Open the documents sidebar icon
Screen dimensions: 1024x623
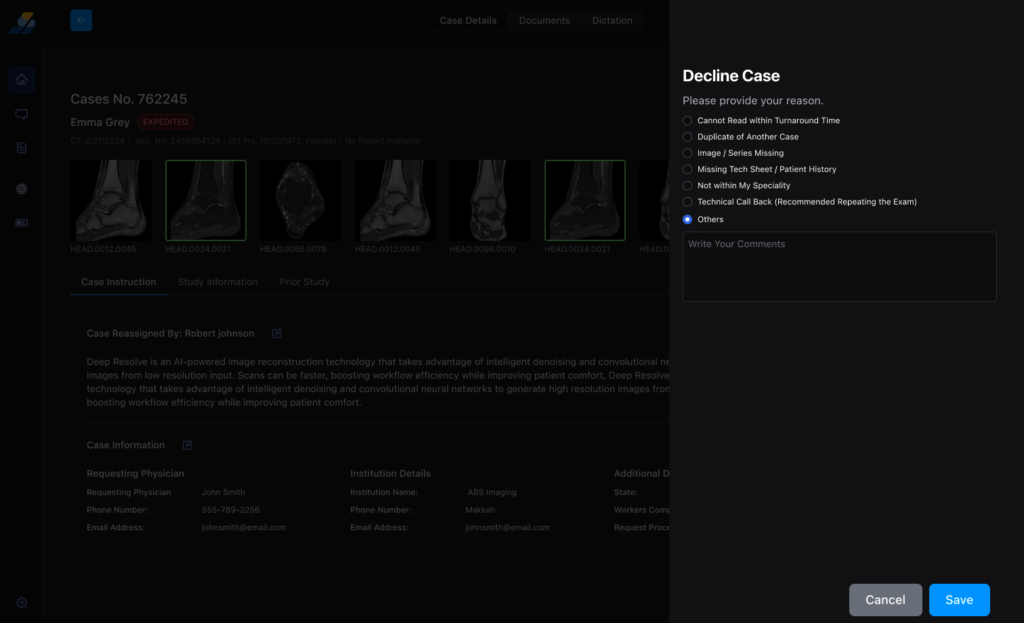21,148
